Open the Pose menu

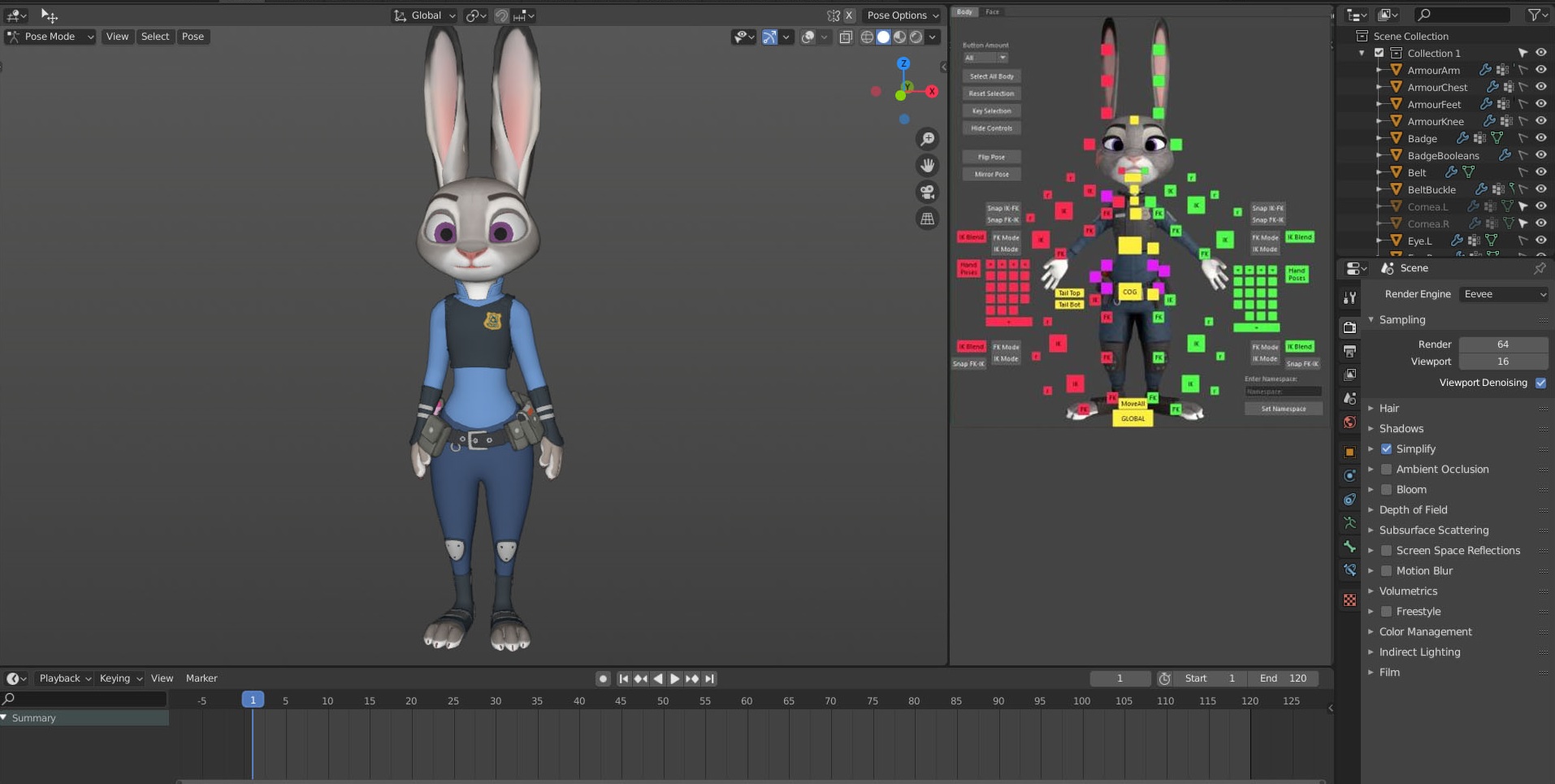pos(193,37)
